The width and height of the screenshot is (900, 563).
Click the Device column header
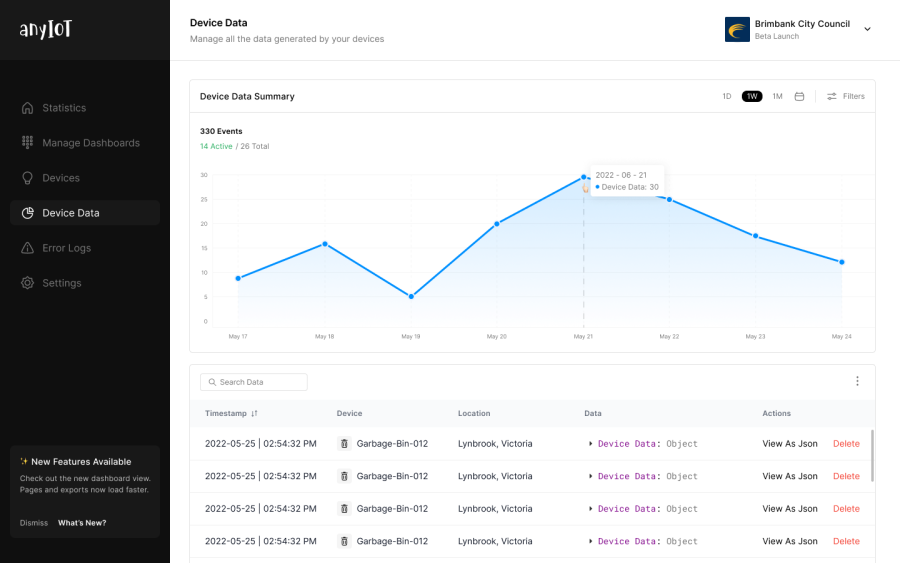349,413
